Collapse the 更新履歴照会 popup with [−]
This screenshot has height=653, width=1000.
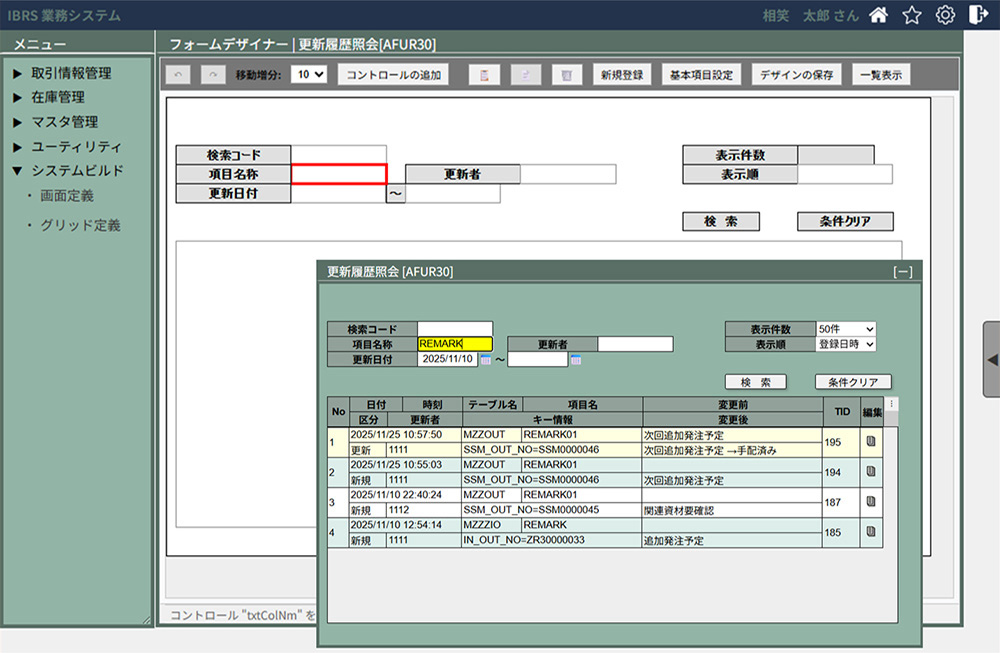click(x=902, y=271)
